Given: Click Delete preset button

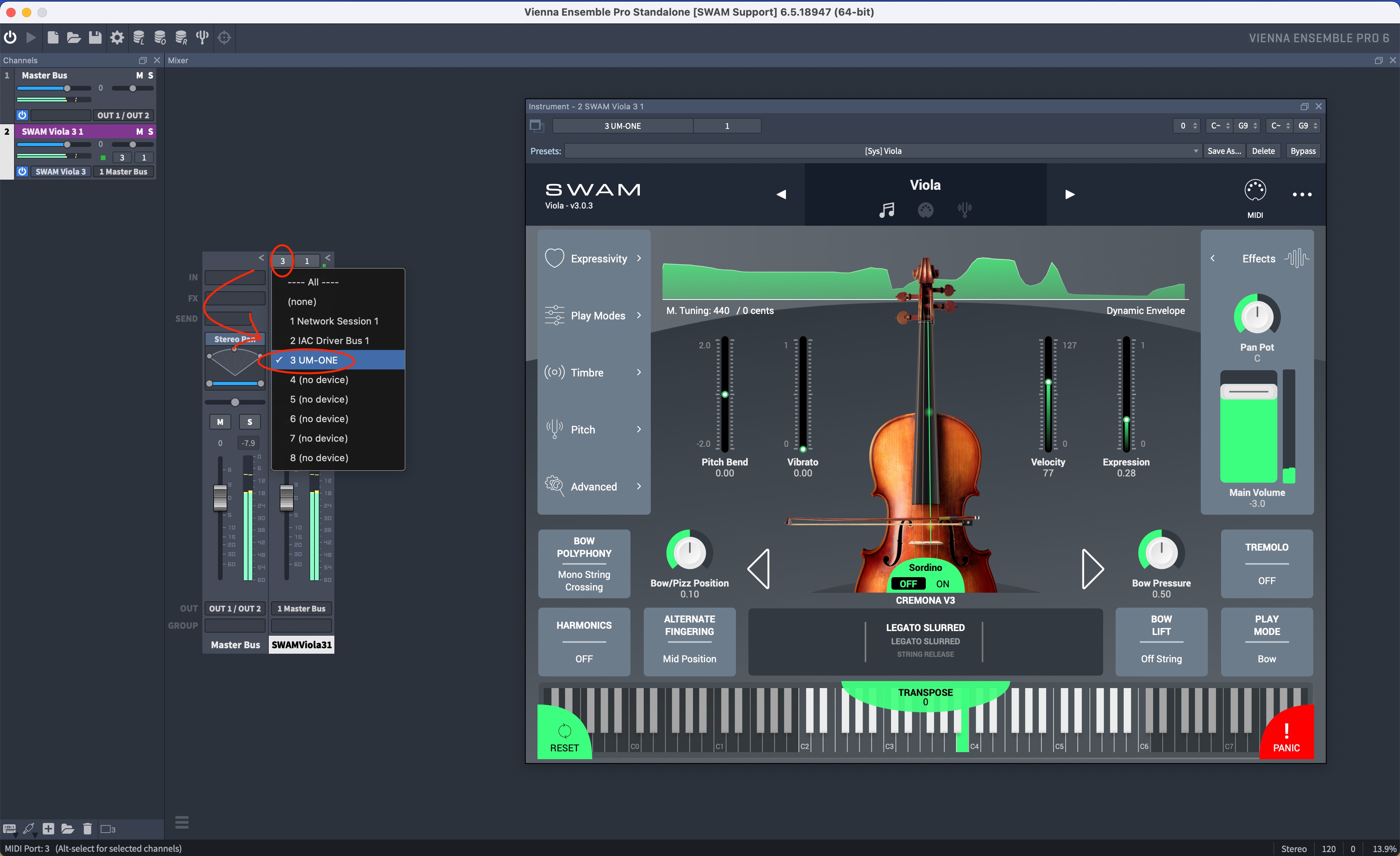Looking at the screenshot, I should [x=1263, y=151].
